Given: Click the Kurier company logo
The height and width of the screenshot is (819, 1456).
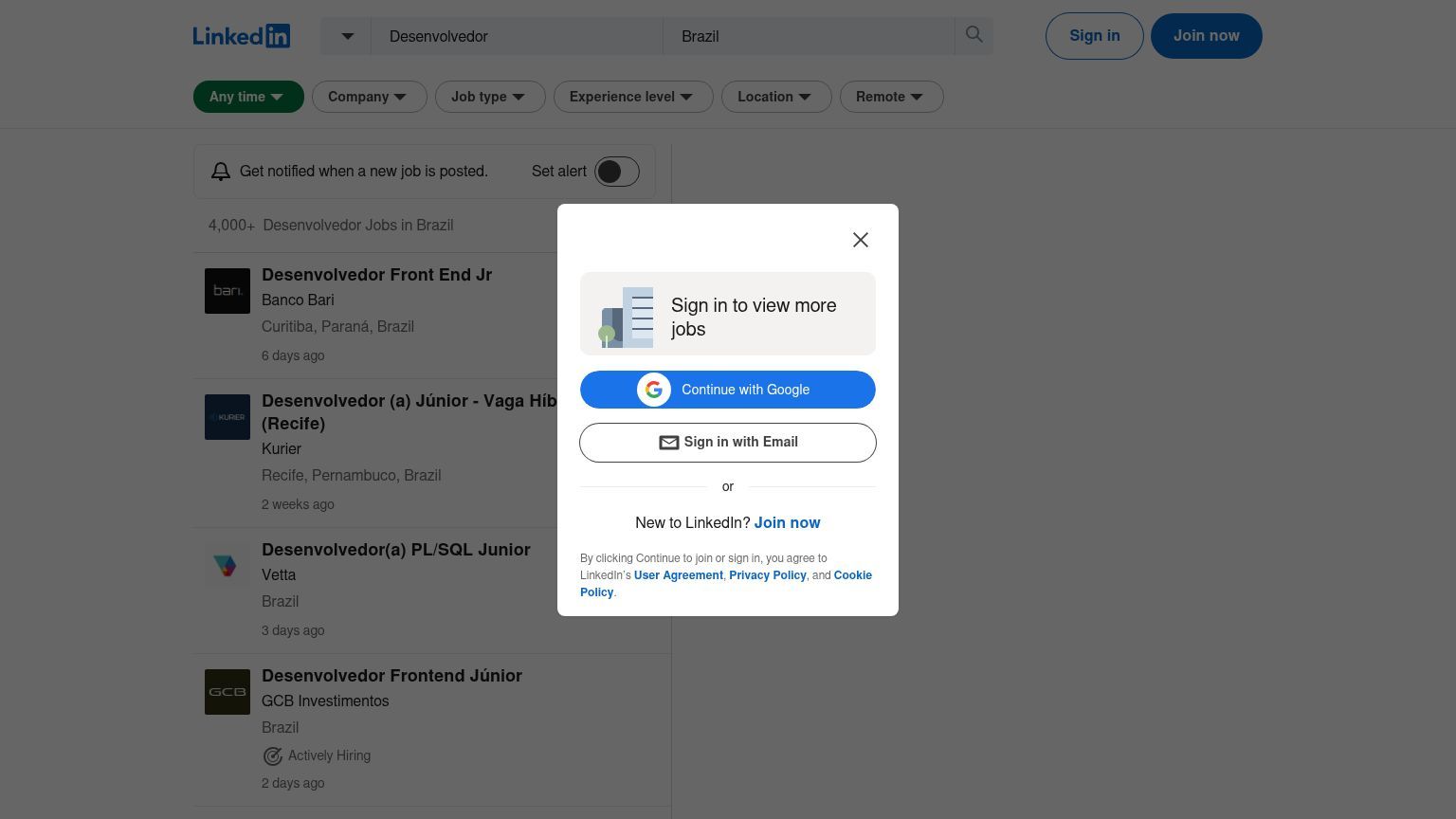Looking at the screenshot, I should click(227, 417).
